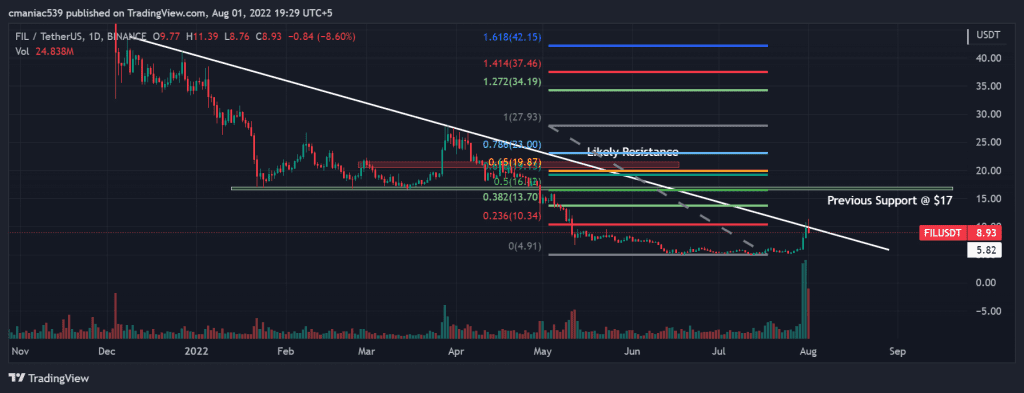Screen dimensions: 1024x393
Task: Click the change value −0.84 (−8.60%)
Action: coord(323,37)
